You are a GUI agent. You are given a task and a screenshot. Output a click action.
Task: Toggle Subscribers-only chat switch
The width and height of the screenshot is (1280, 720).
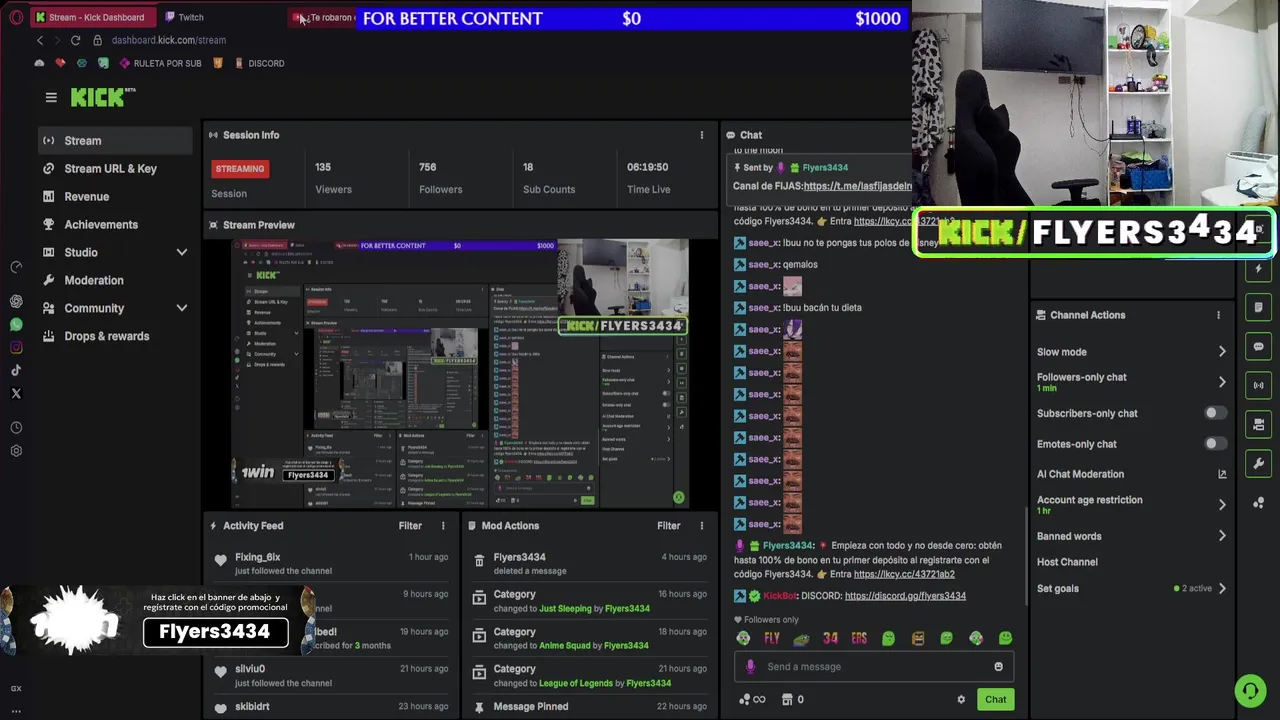pos(1215,413)
